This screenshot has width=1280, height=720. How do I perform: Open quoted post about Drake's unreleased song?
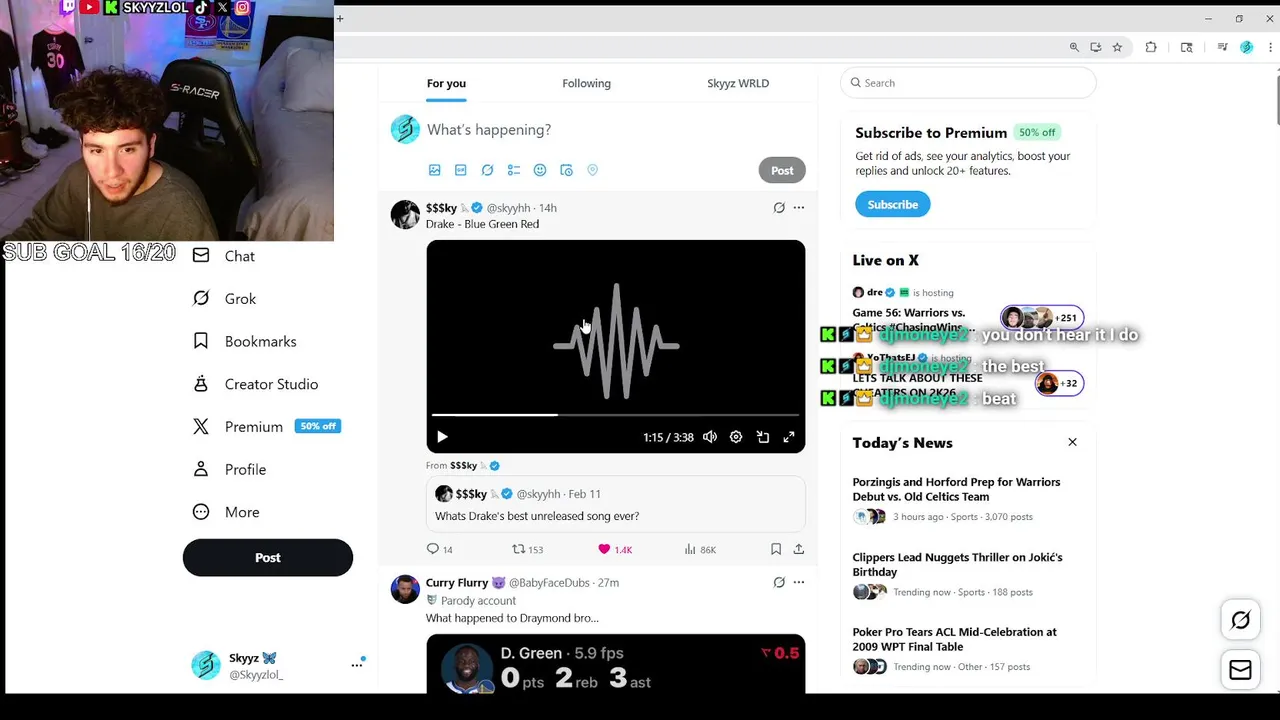pos(615,505)
